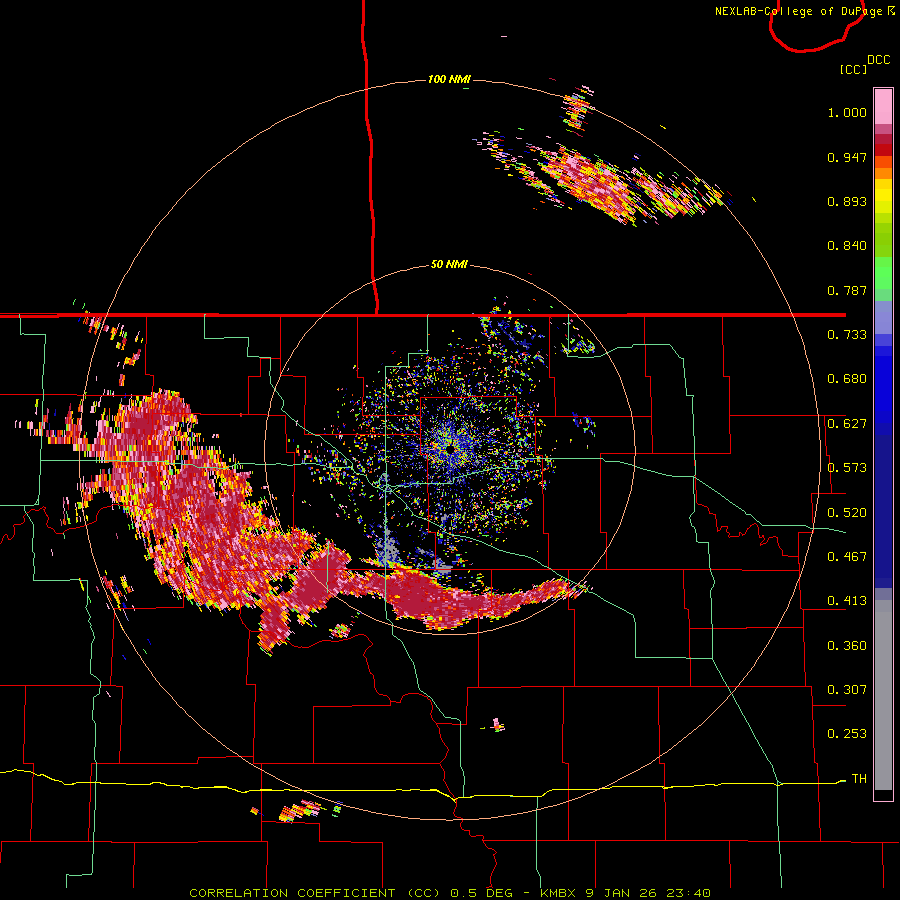Select the 0.253 legend value

[847, 734]
